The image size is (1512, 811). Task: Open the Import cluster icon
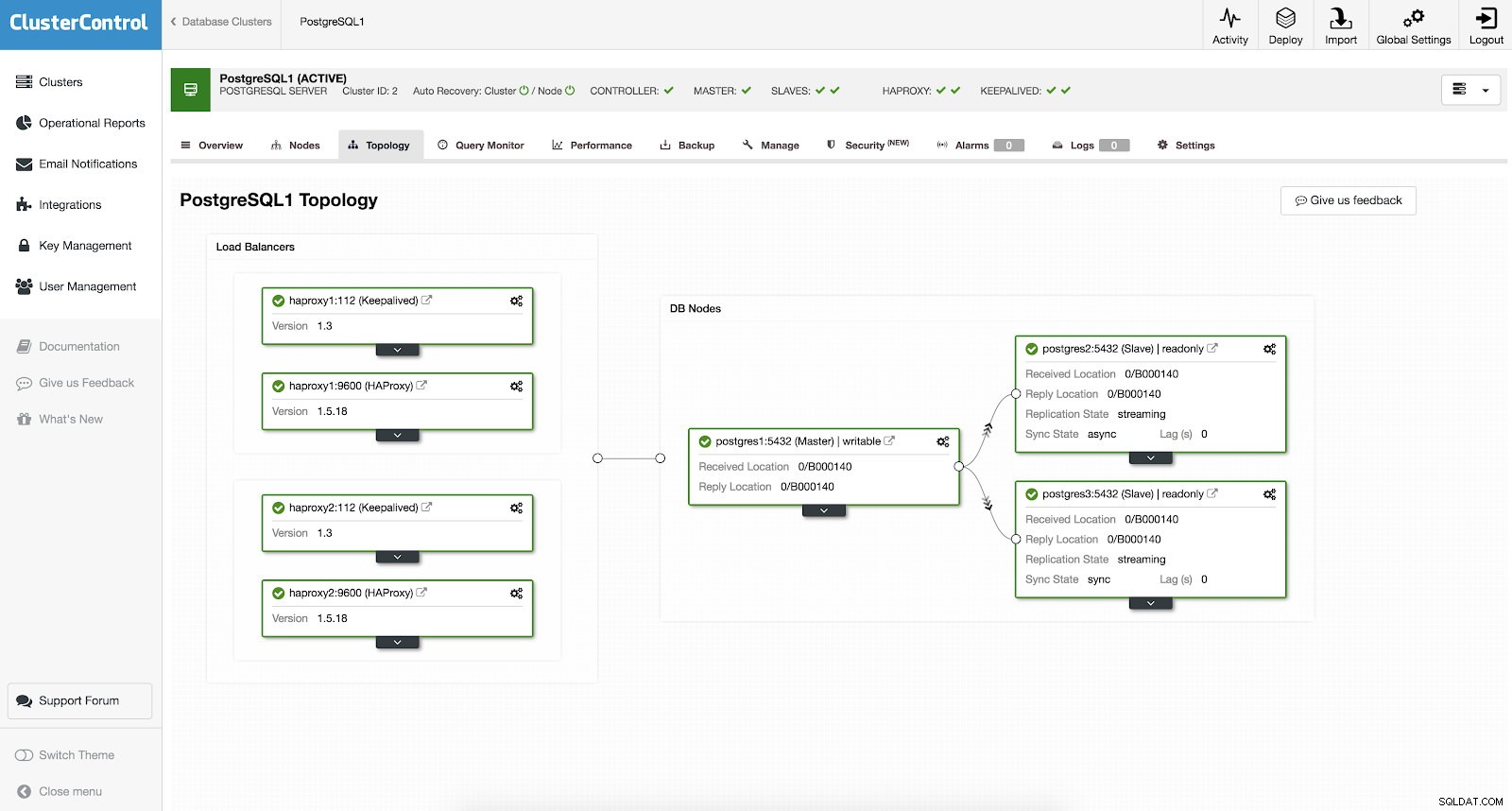click(x=1340, y=18)
